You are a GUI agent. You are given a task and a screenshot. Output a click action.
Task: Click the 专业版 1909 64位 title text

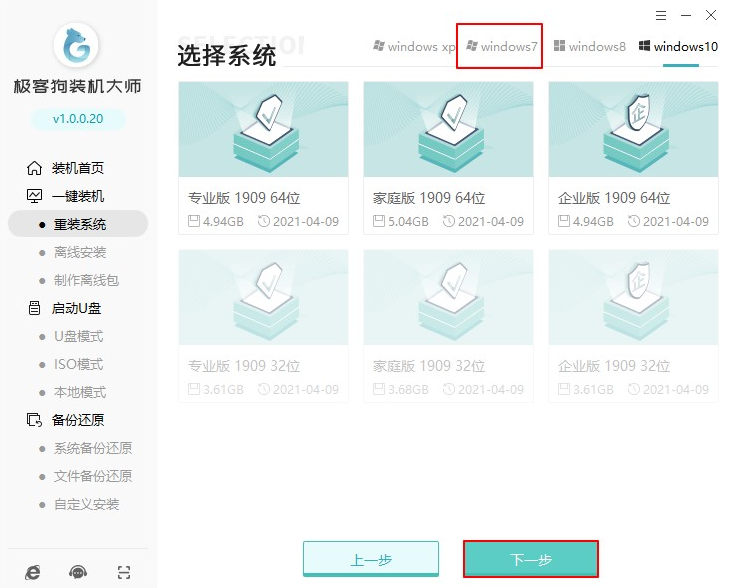(x=244, y=198)
